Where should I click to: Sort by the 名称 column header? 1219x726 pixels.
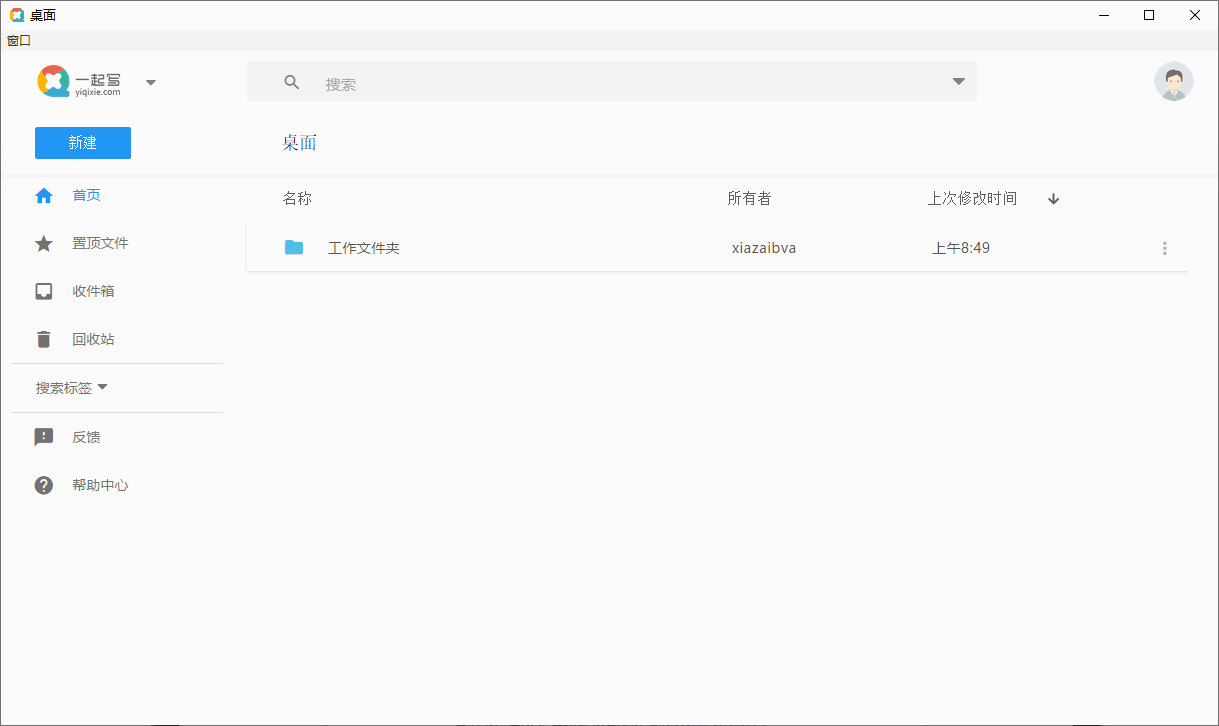point(297,199)
